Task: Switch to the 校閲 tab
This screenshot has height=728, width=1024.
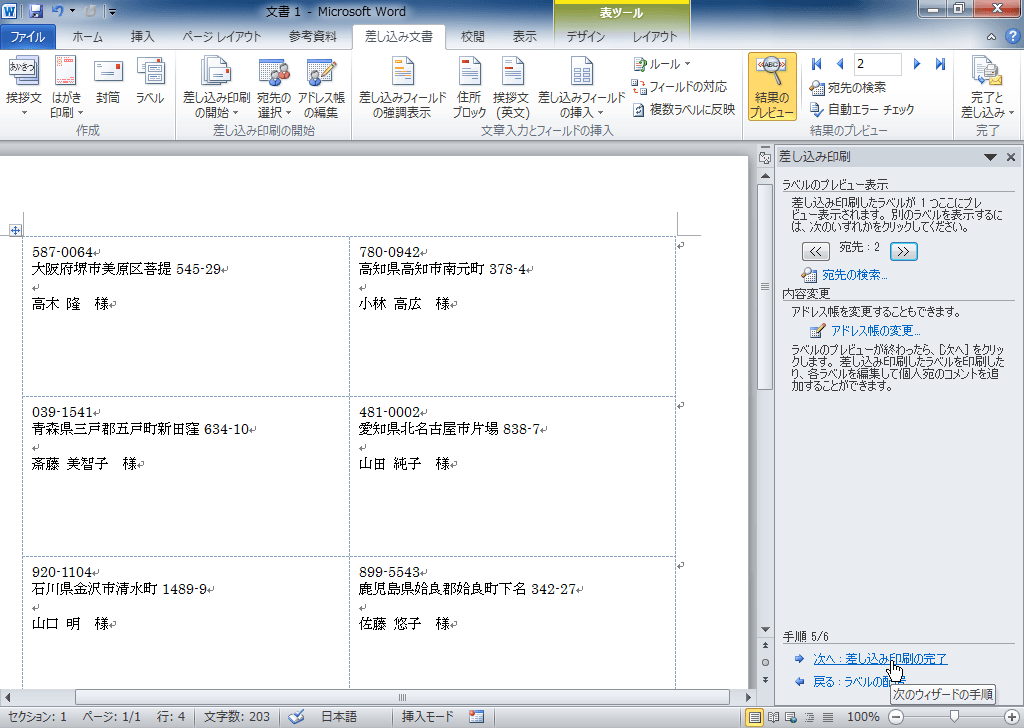Action: pyautogui.click(x=473, y=37)
